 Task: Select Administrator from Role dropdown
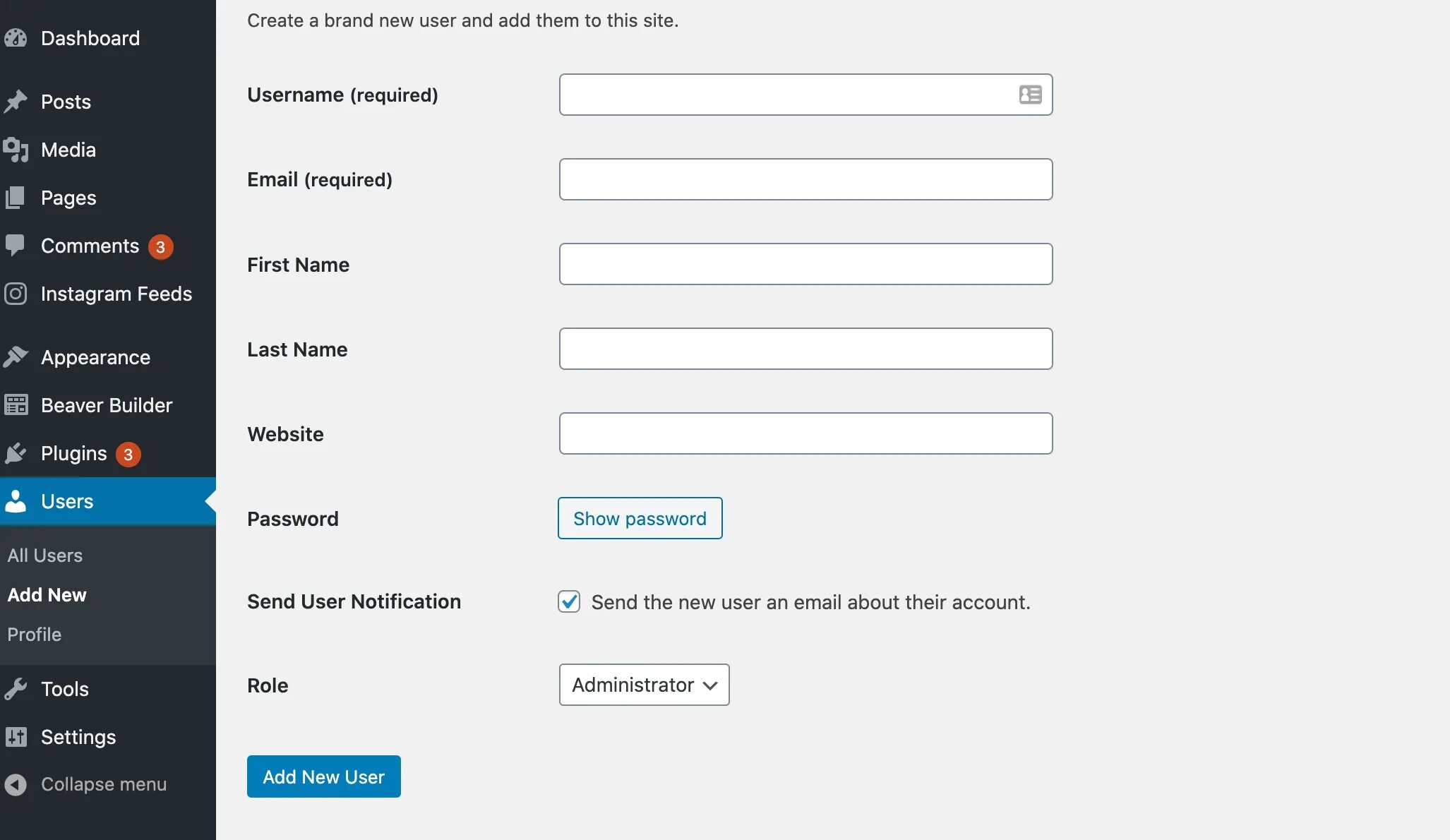[x=644, y=684]
